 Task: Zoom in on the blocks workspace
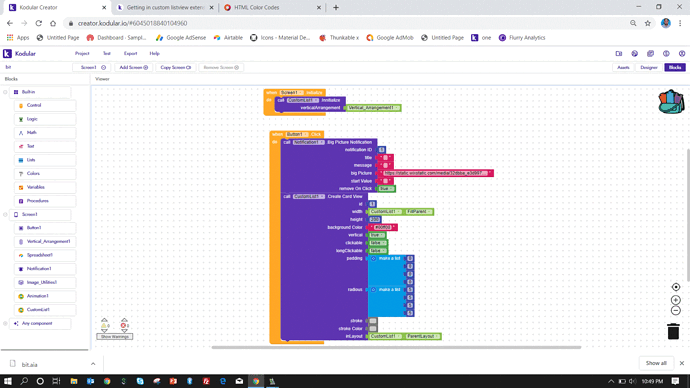(x=676, y=300)
